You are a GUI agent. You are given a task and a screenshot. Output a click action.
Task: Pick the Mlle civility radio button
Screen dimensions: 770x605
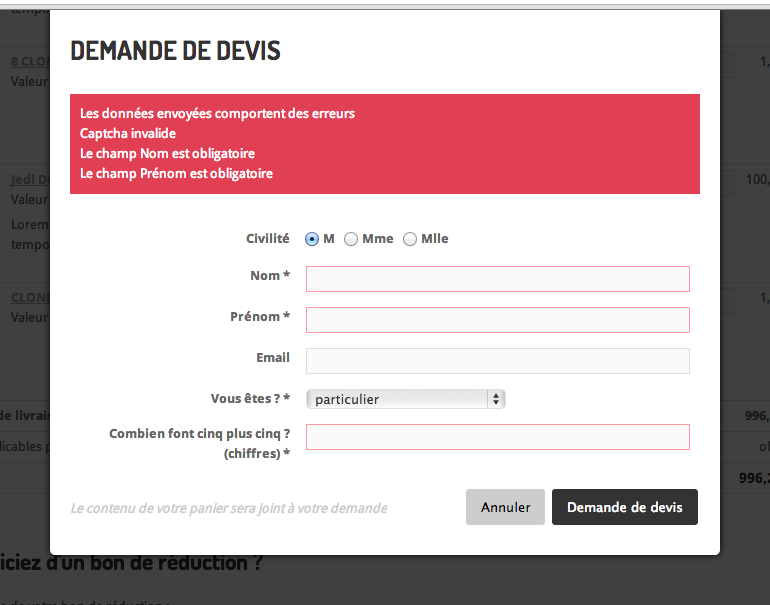click(x=410, y=239)
